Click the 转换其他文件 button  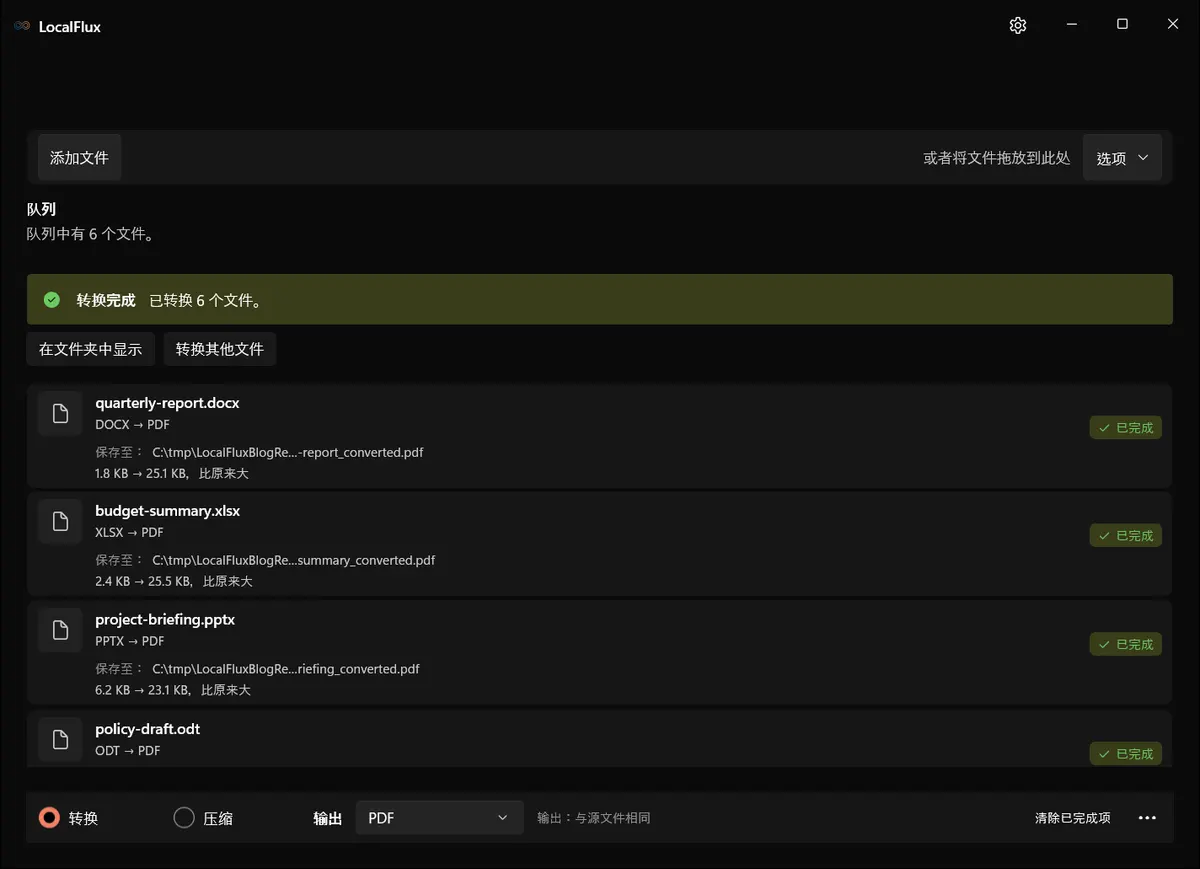[220, 349]
